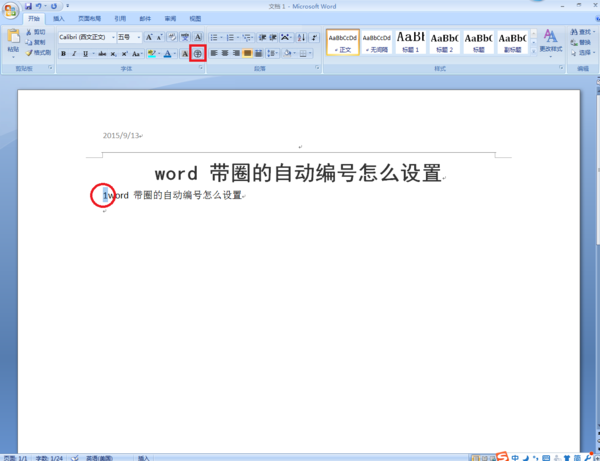Viewport: 600px width, 461px height.
Task: Save the document from Quick Access
Action: [x=28, y=6]
